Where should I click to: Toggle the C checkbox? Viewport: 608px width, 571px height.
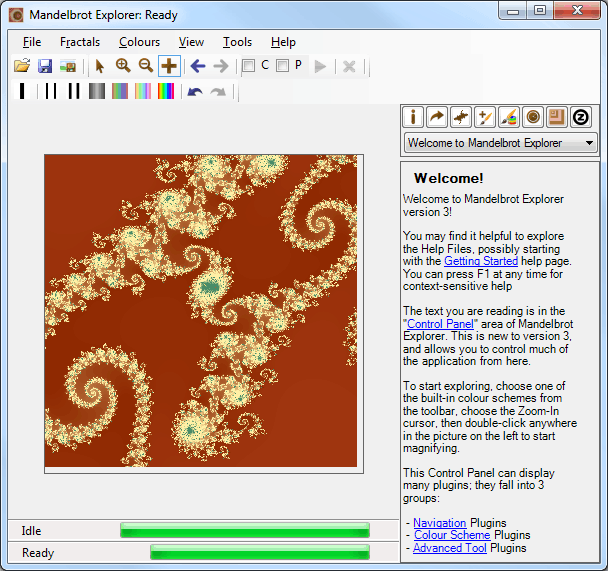pyautogui.click(x=249, y=66)
